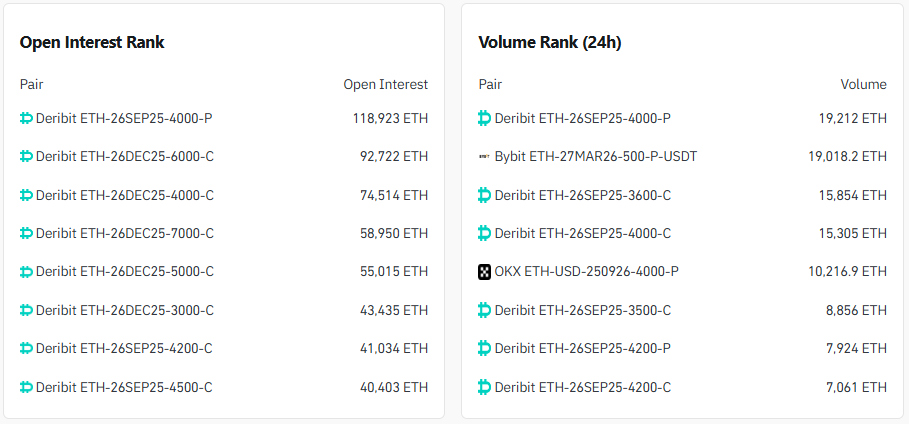Click the Deribit icon beside ETH-26SEP25-4200-C in Volume Rank
Screen dimensions: 909x424
(485, 387)
